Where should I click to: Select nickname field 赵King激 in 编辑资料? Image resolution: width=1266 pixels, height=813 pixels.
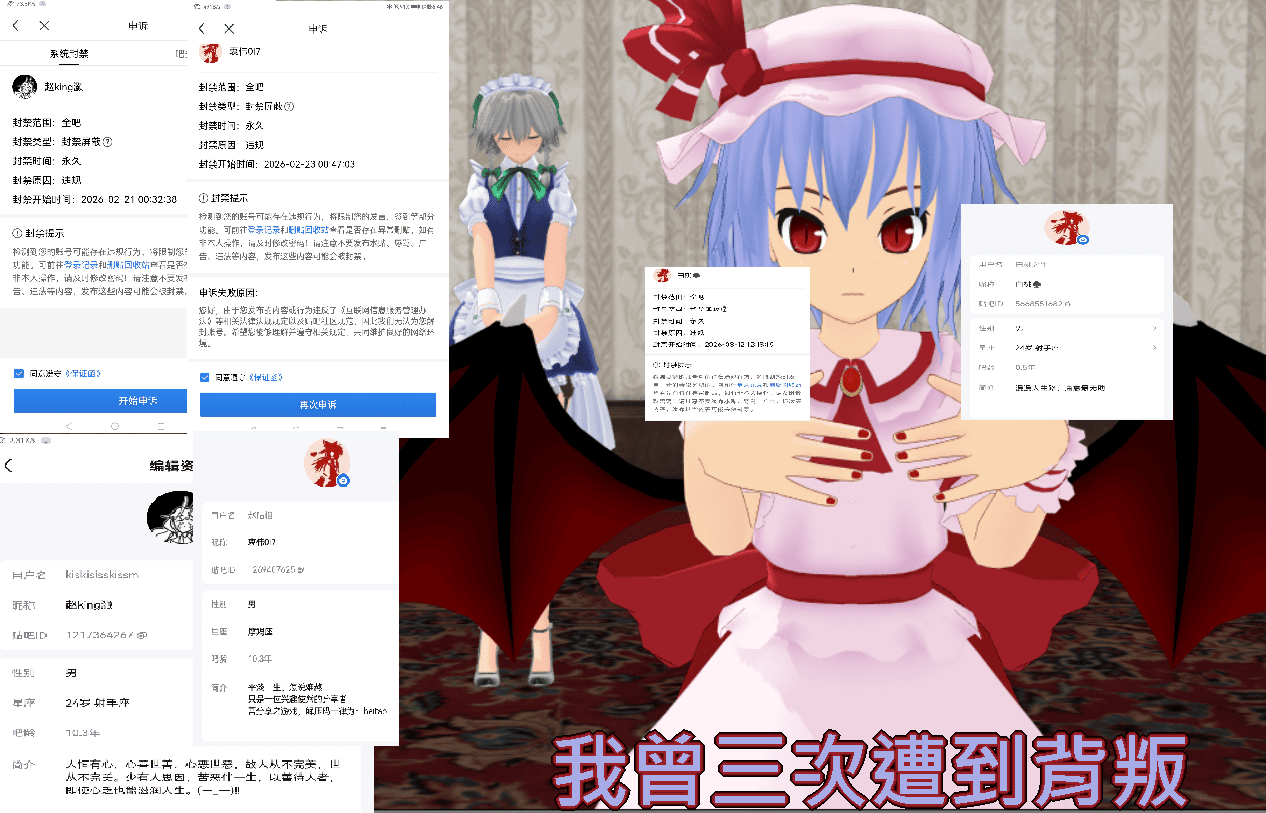coord(90,605)
